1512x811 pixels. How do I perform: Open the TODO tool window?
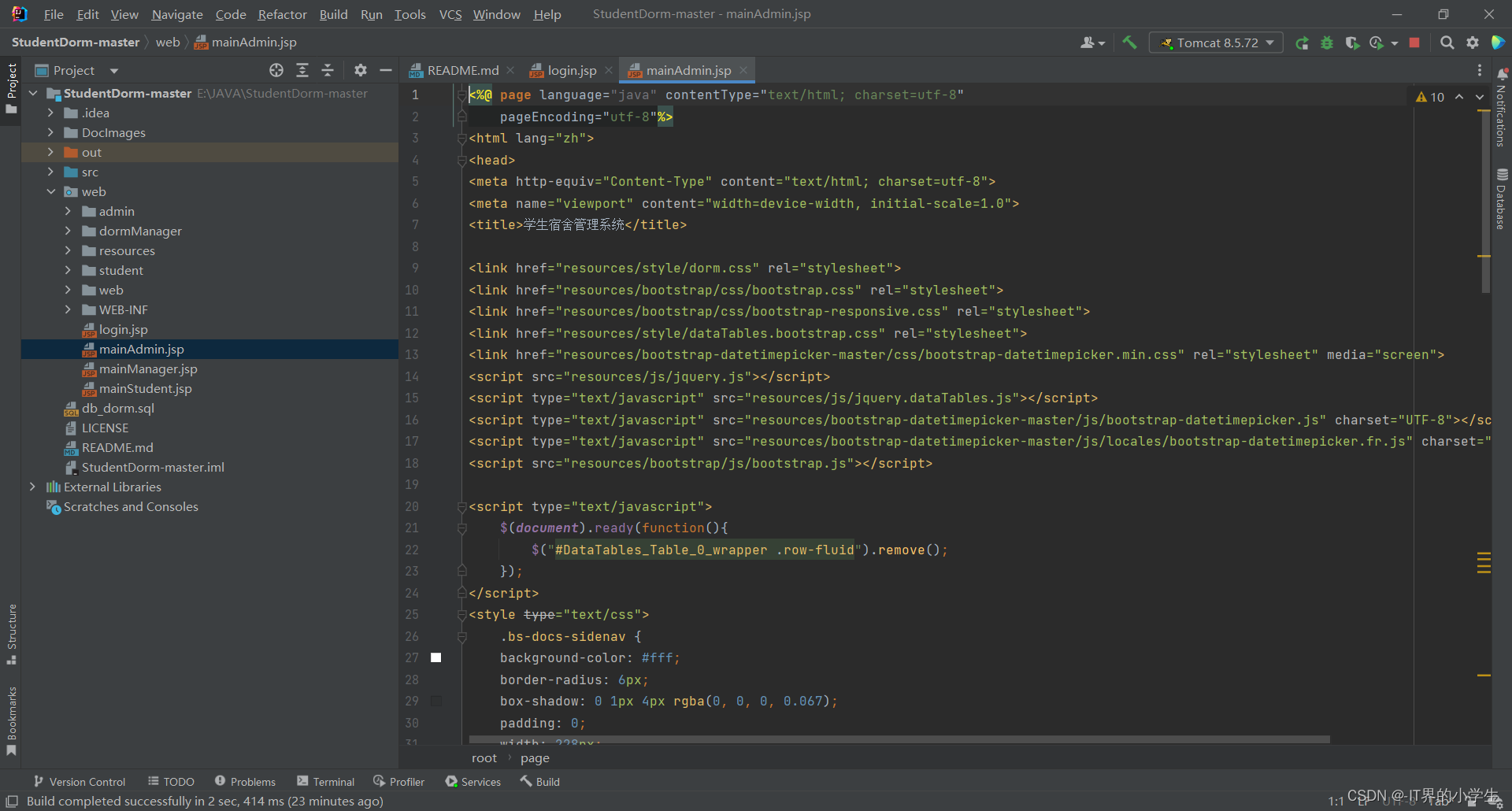pos(171,781)
